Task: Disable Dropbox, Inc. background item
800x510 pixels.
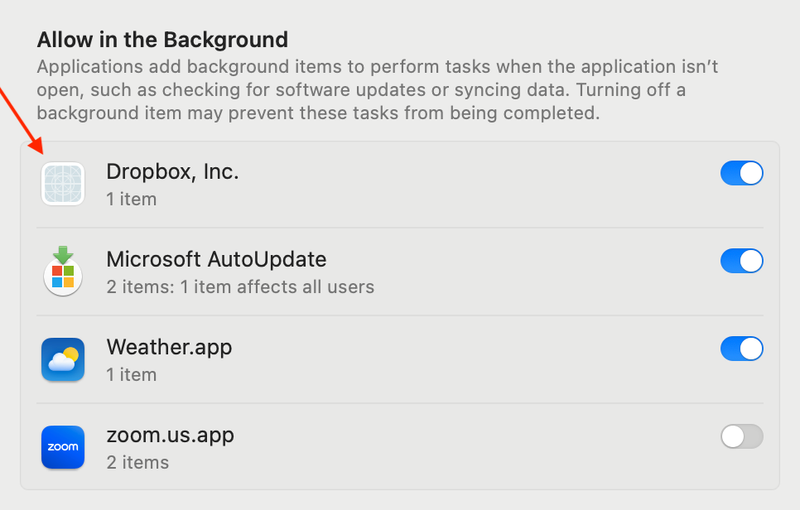Action: click(741, 173)
